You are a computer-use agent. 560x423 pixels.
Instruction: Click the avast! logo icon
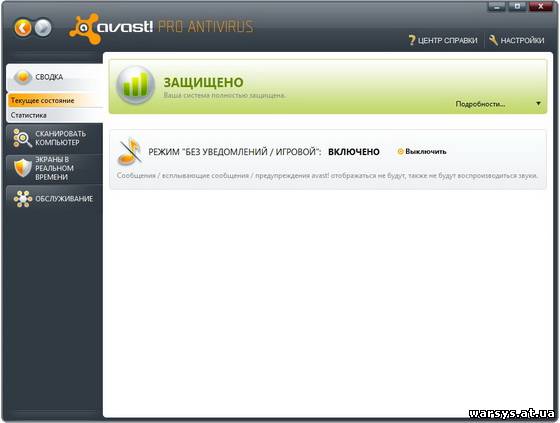point(84,29)
